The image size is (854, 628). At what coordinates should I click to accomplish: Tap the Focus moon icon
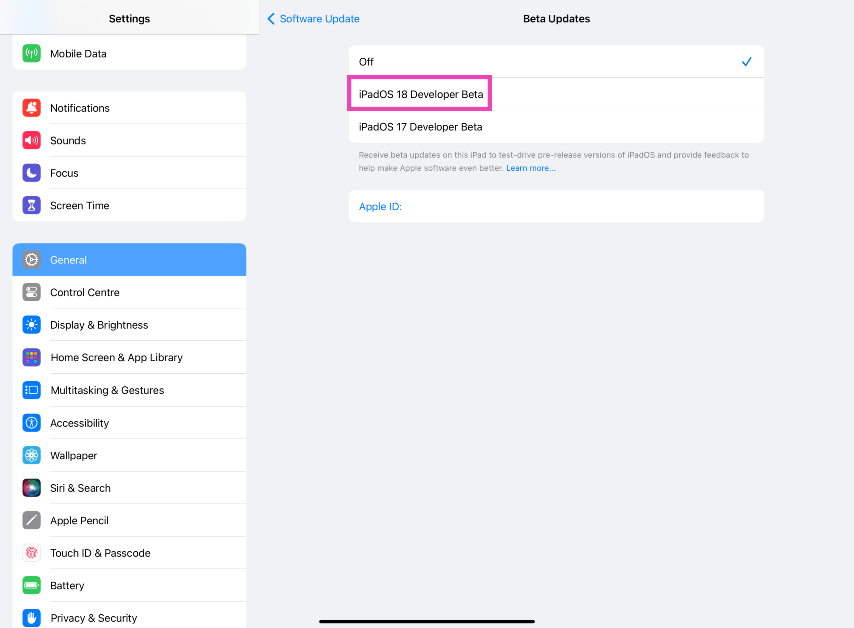point(32,173)
